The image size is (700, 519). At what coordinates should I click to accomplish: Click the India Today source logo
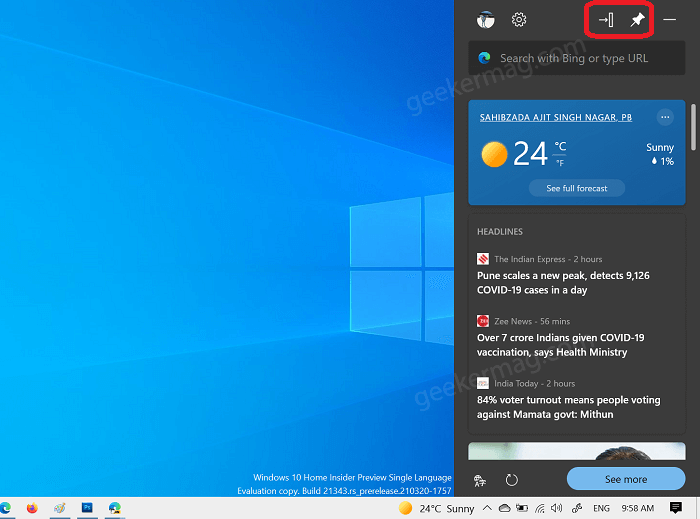click(x=483, y=383)
